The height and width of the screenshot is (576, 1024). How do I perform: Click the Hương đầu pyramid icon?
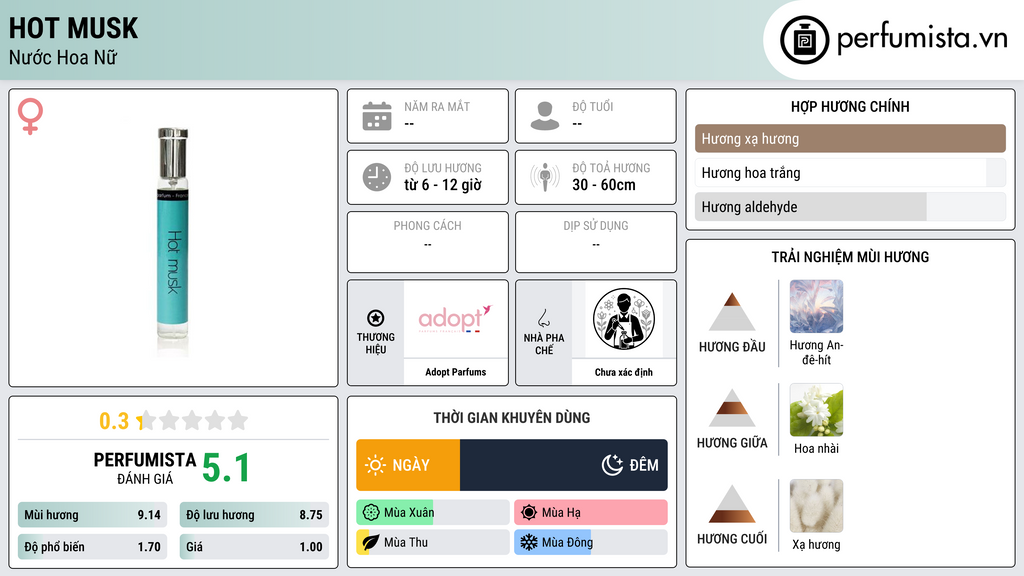pos(732,312)
